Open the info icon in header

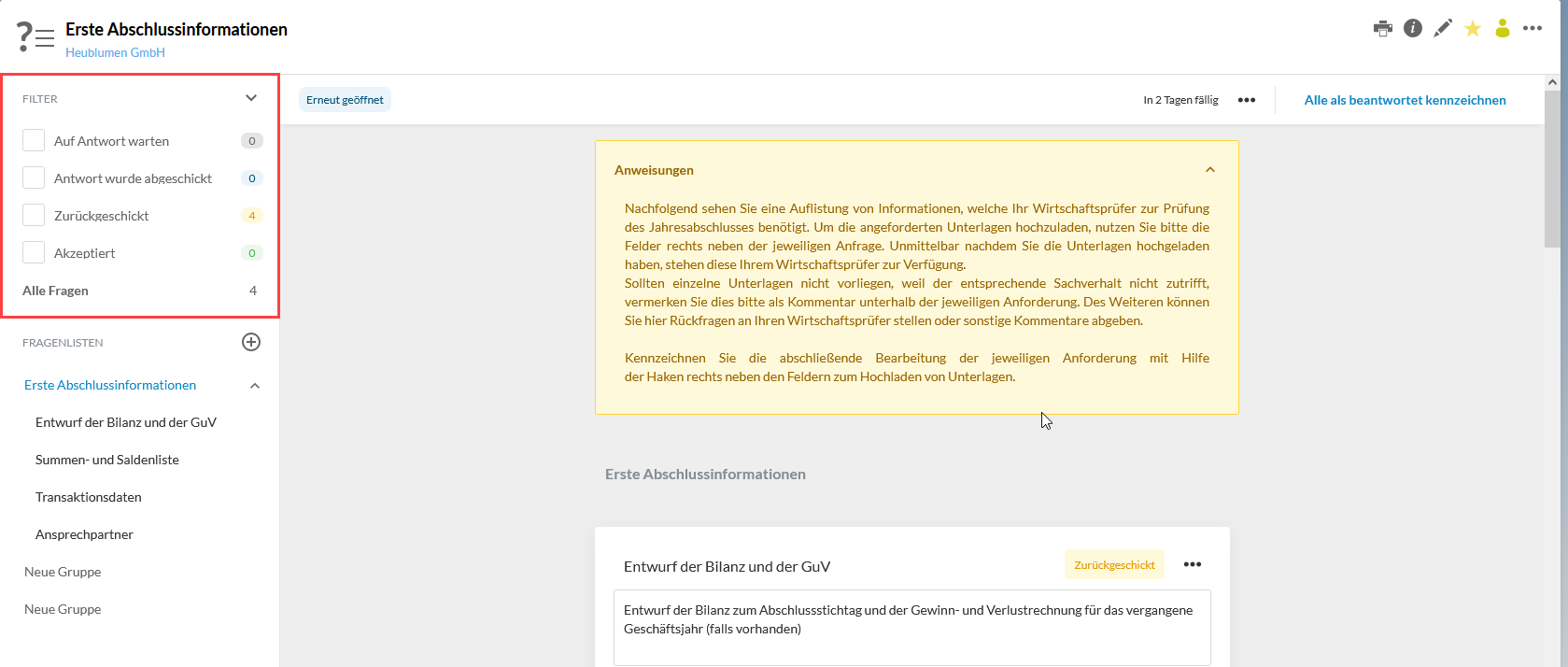click(x=1413, y=28)
